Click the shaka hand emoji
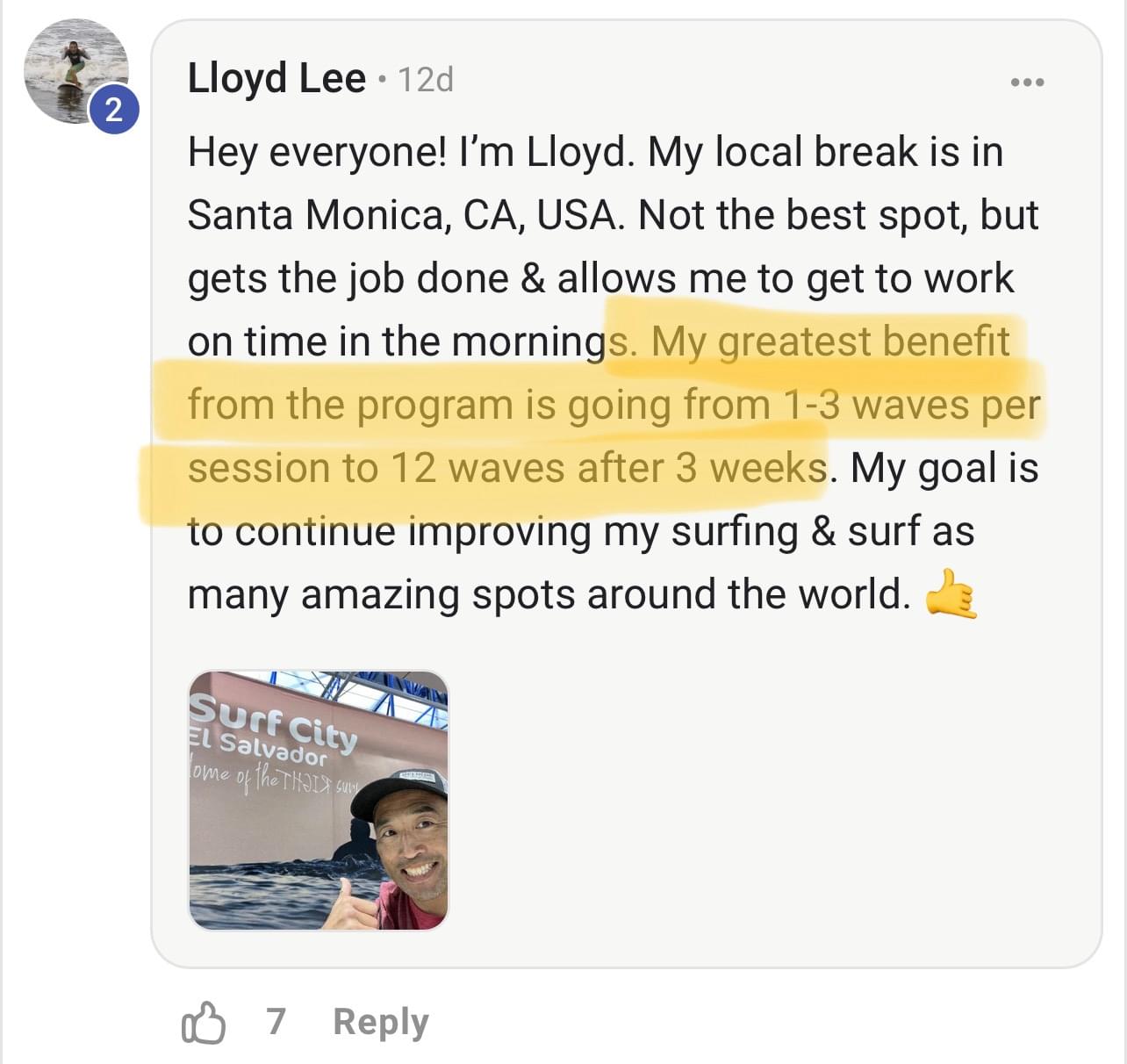1127x1064 pixels. click(951, 594)
